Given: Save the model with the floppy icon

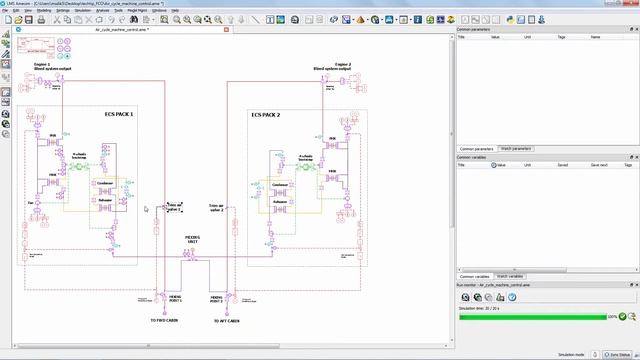Looking at the screenshot, I should pos(29,20).
